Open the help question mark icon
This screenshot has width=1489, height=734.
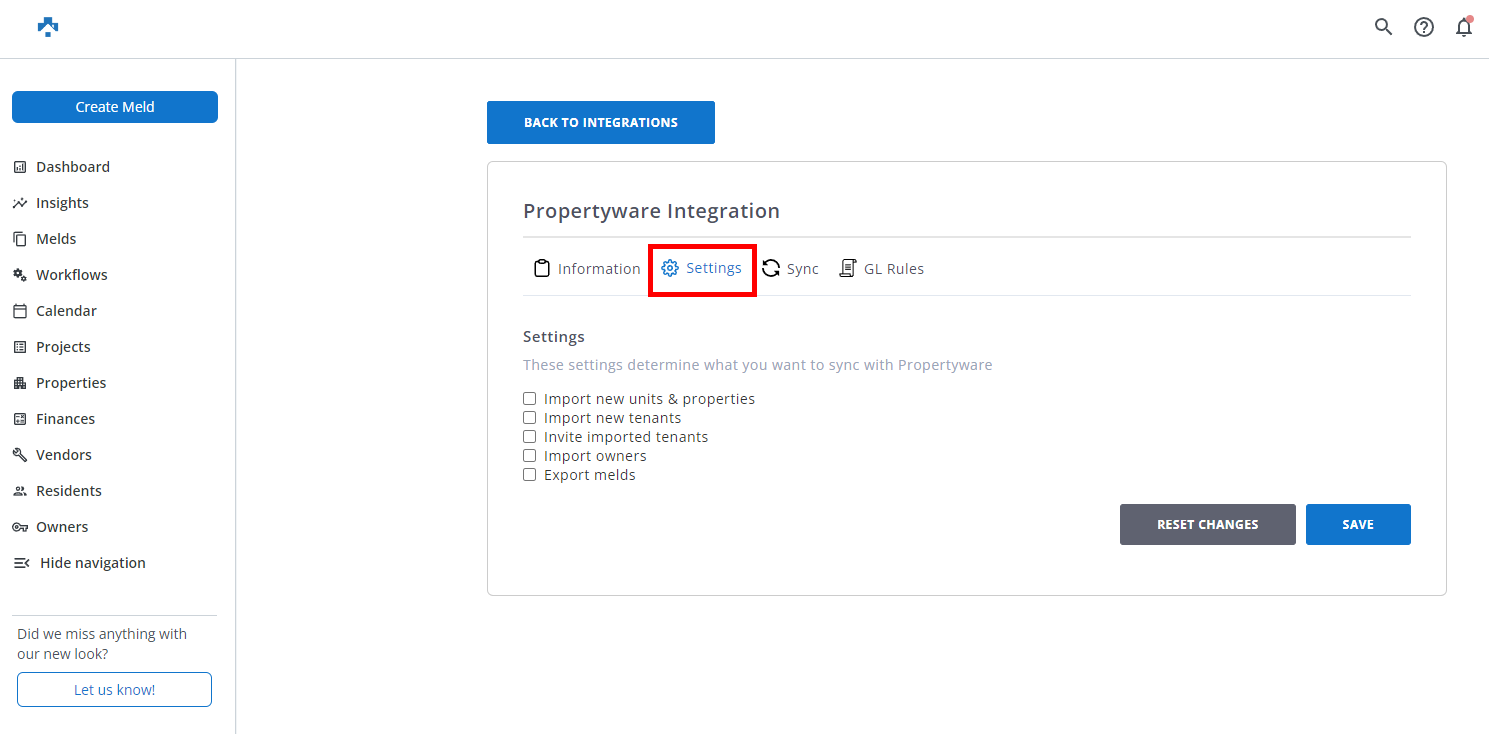tap(1424, 27)
